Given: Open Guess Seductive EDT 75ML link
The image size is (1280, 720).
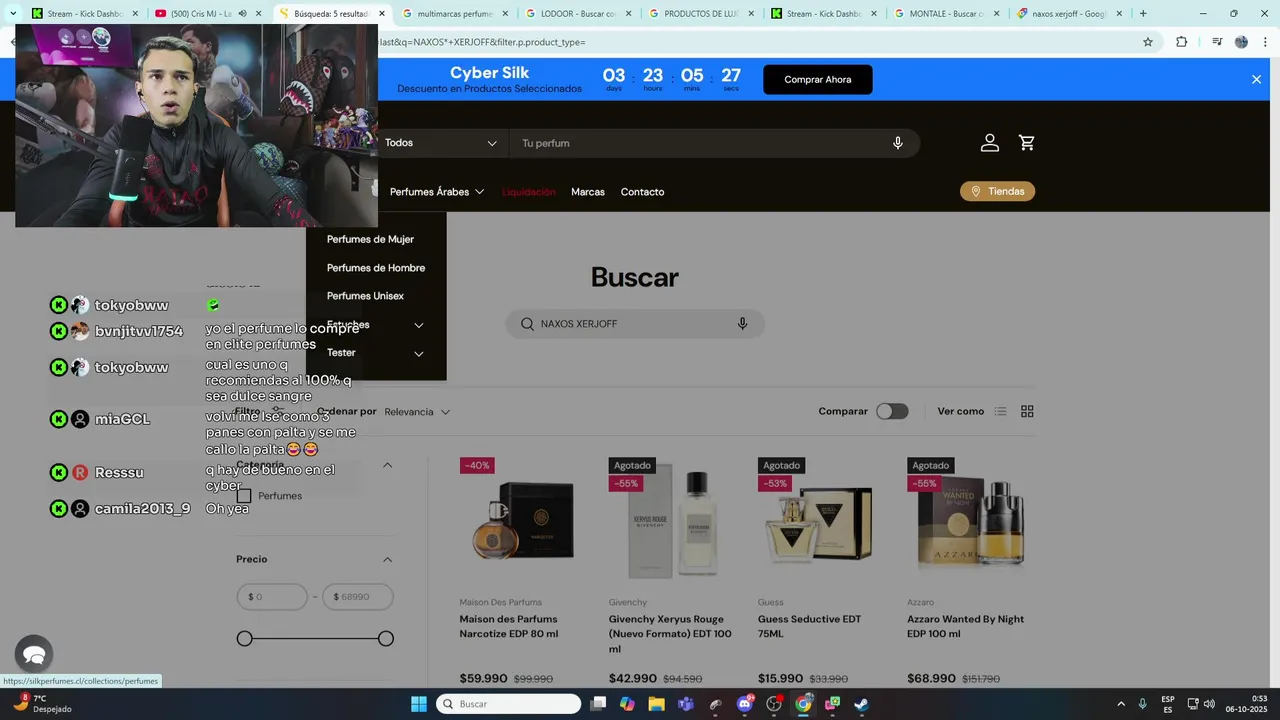Looking at the screenshot, I should pyautogui.click(x=809, y=626).
